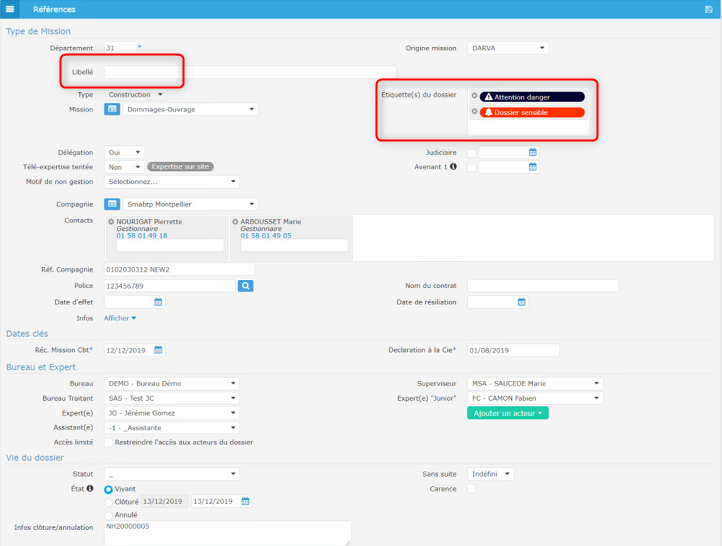Tick the Judiciaire checkbox
Screen dimensions: 722x546
click(472, 153)
